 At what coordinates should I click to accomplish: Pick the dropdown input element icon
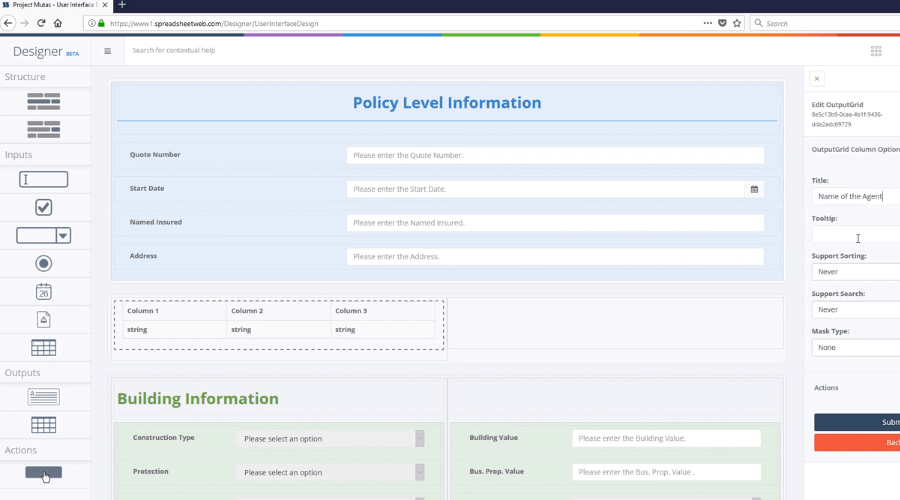(44, 235)
